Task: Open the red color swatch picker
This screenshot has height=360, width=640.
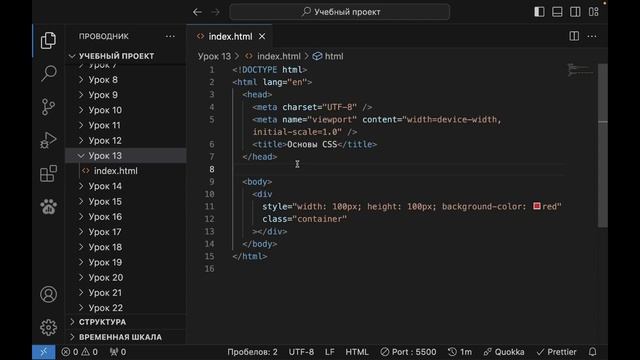Action: (537, 206)
